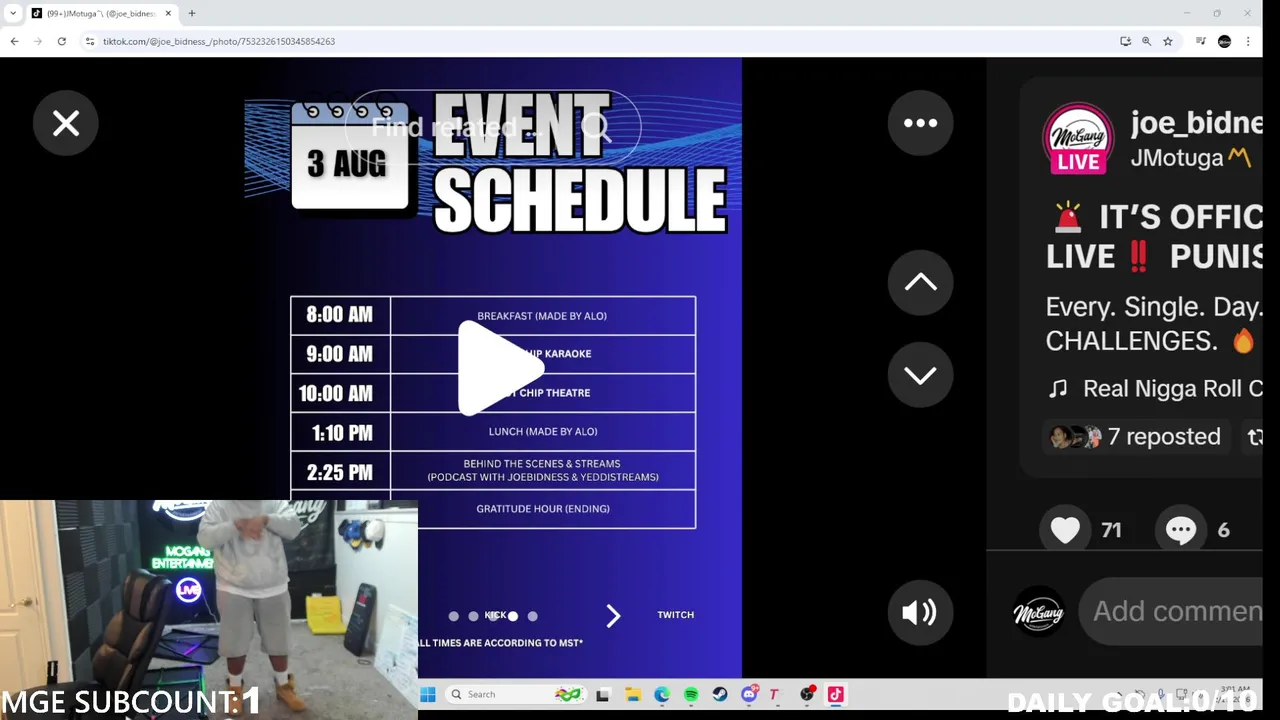1280x720 pixels.
Task: Open Steam from taskbar
Action: click(x=720, y=695)
